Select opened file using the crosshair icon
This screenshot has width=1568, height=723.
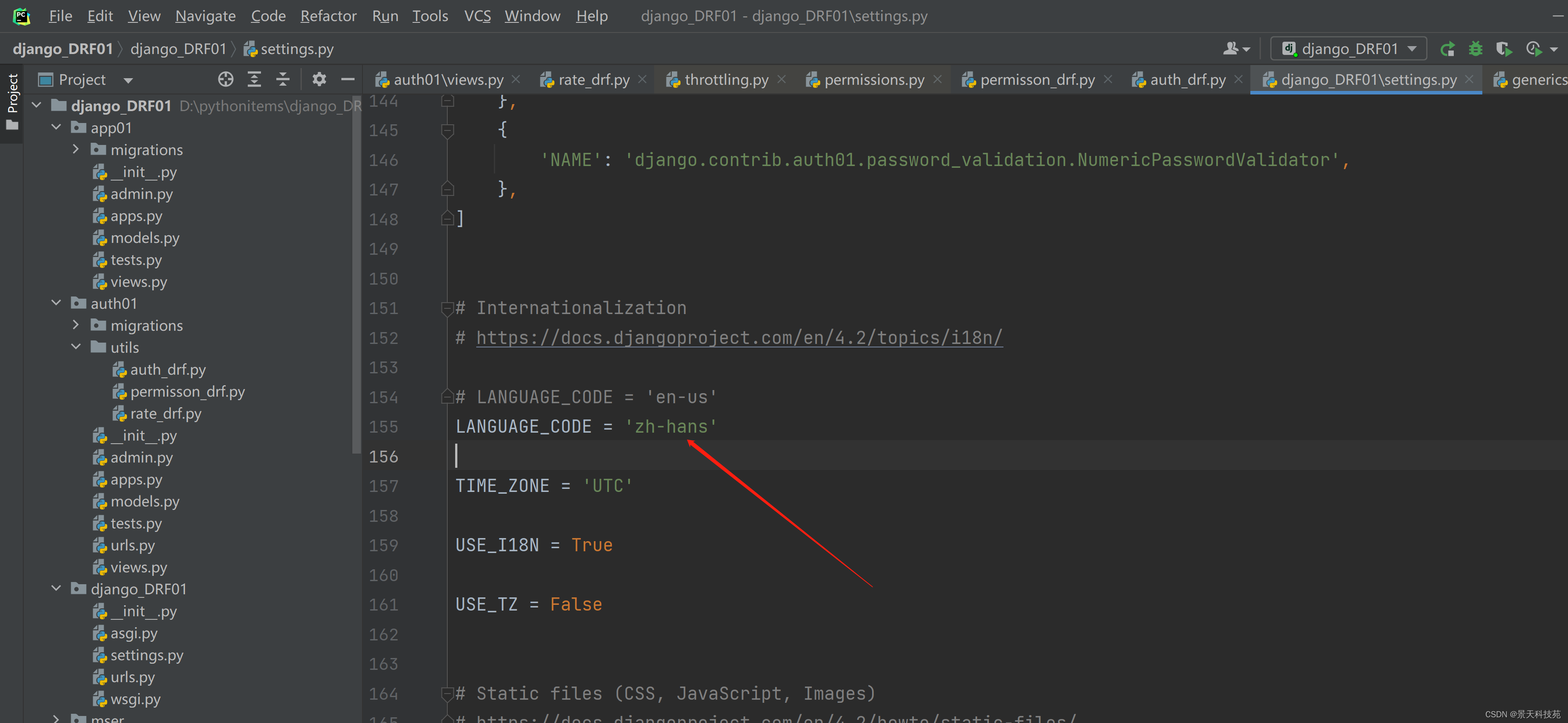coord(225,79)
